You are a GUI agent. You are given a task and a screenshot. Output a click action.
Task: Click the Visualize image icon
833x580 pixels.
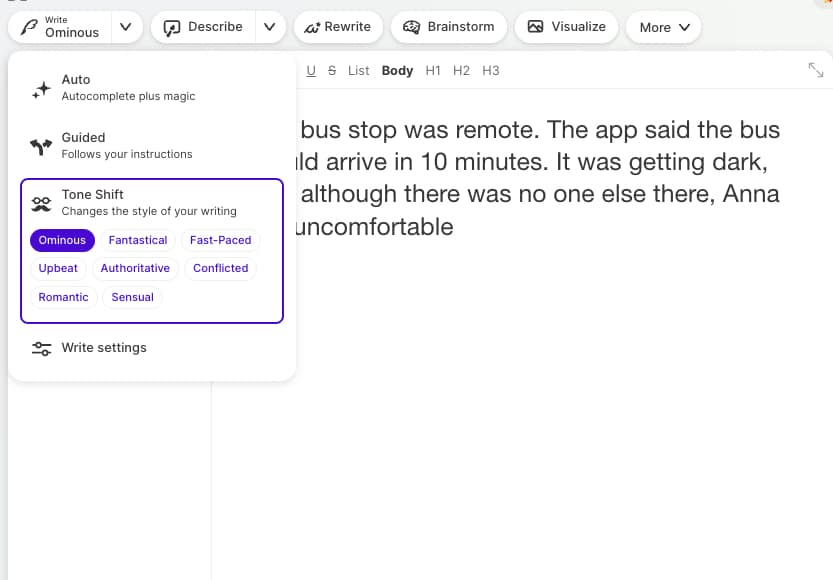pos(535,27)
